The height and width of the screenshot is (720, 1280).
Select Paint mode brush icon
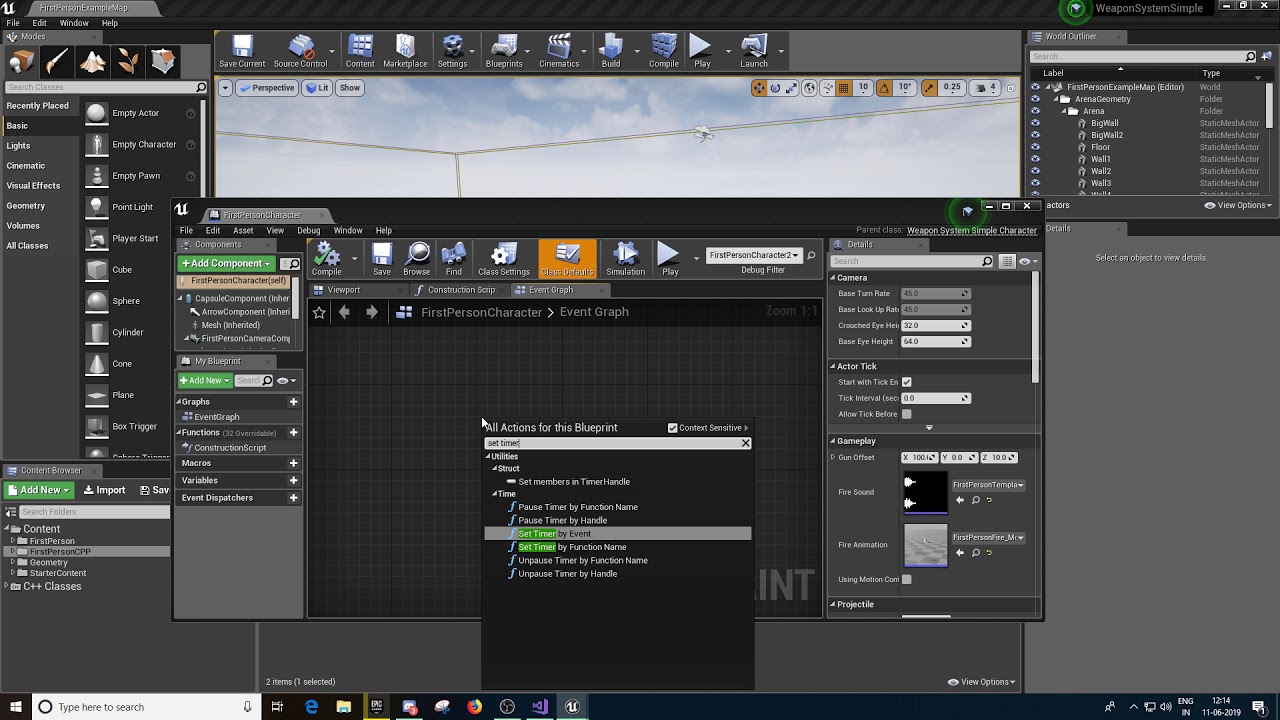click(x=56, y=63)
